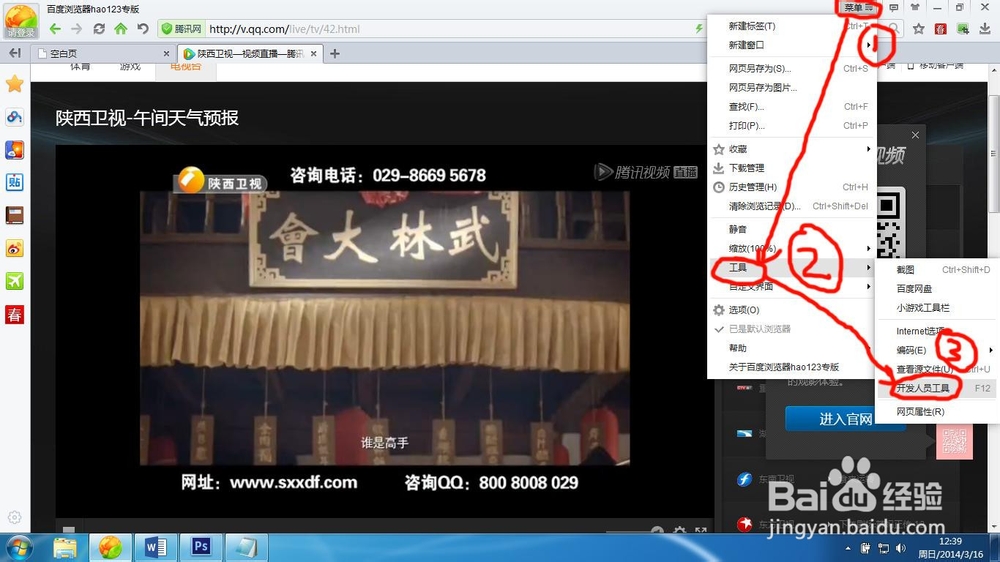Switch to the 空白页 tab
This screenshot has width=1000, height=562.
[x=104, y=54]
